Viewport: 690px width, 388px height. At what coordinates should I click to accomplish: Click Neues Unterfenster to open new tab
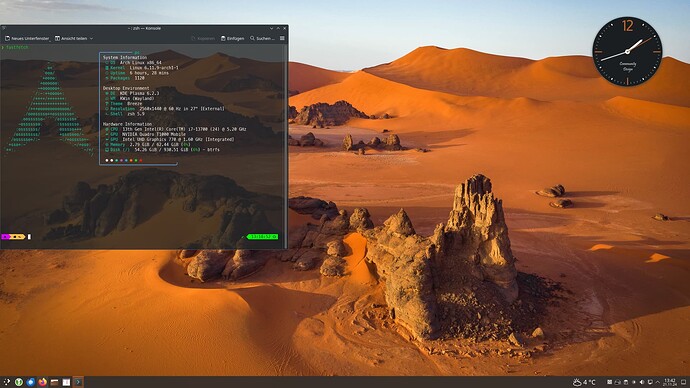tap(27, 38)
